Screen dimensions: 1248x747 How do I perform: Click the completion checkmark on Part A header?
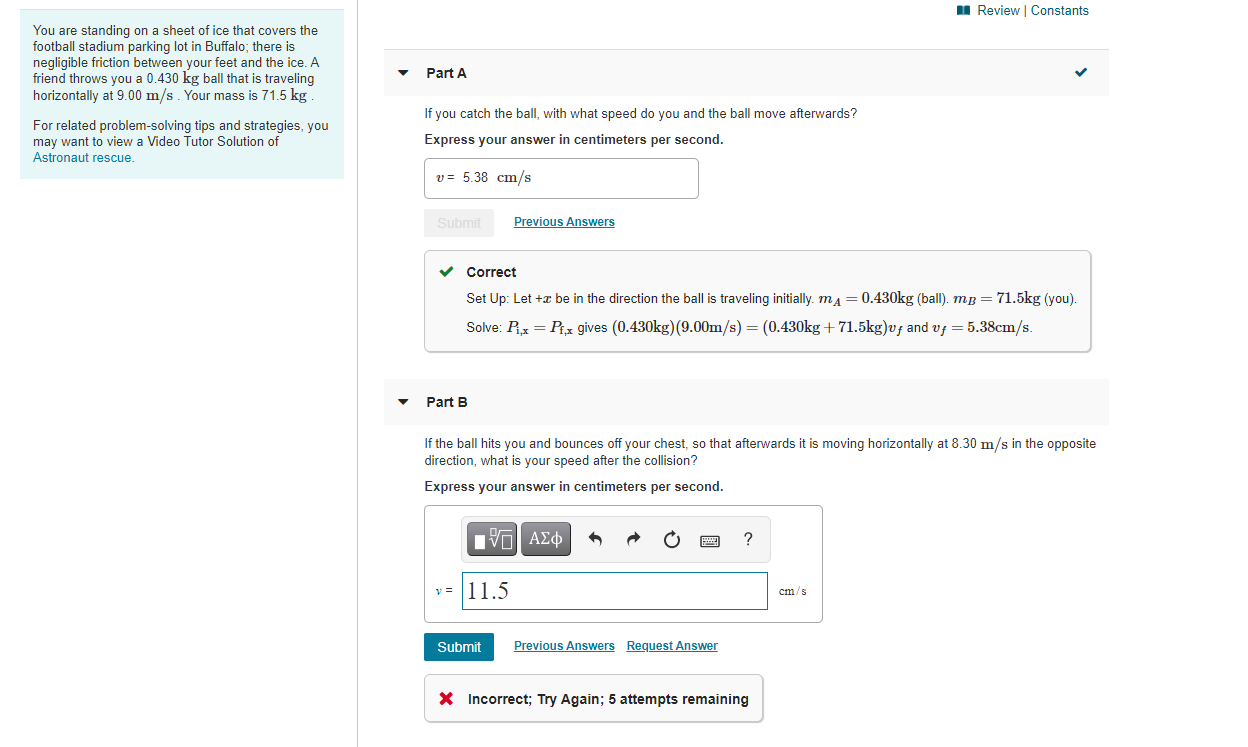point(1080,72)
